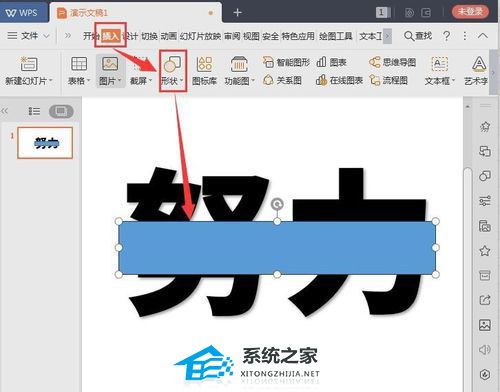Switch to the 切换 Transitions tab
Image resolution: width=500 pixels, height=392 pixels.
(x=149, y=36)
